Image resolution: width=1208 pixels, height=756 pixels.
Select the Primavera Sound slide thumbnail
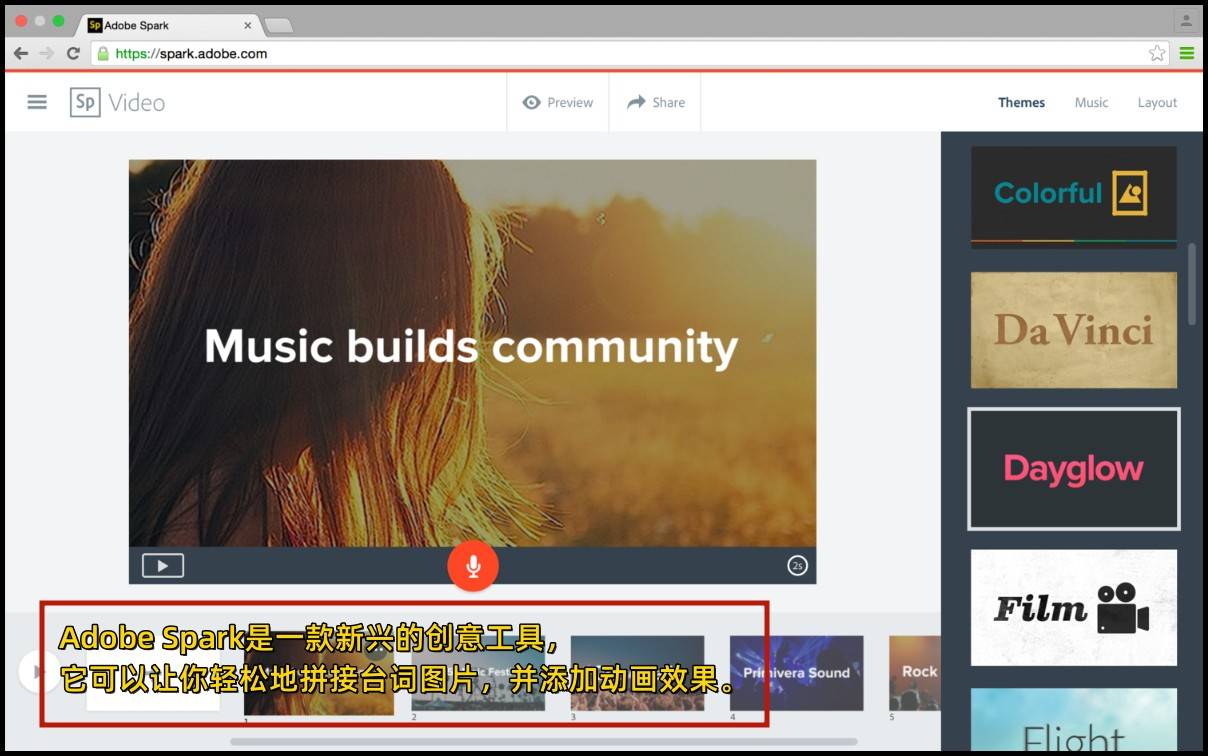pos(796,673)
